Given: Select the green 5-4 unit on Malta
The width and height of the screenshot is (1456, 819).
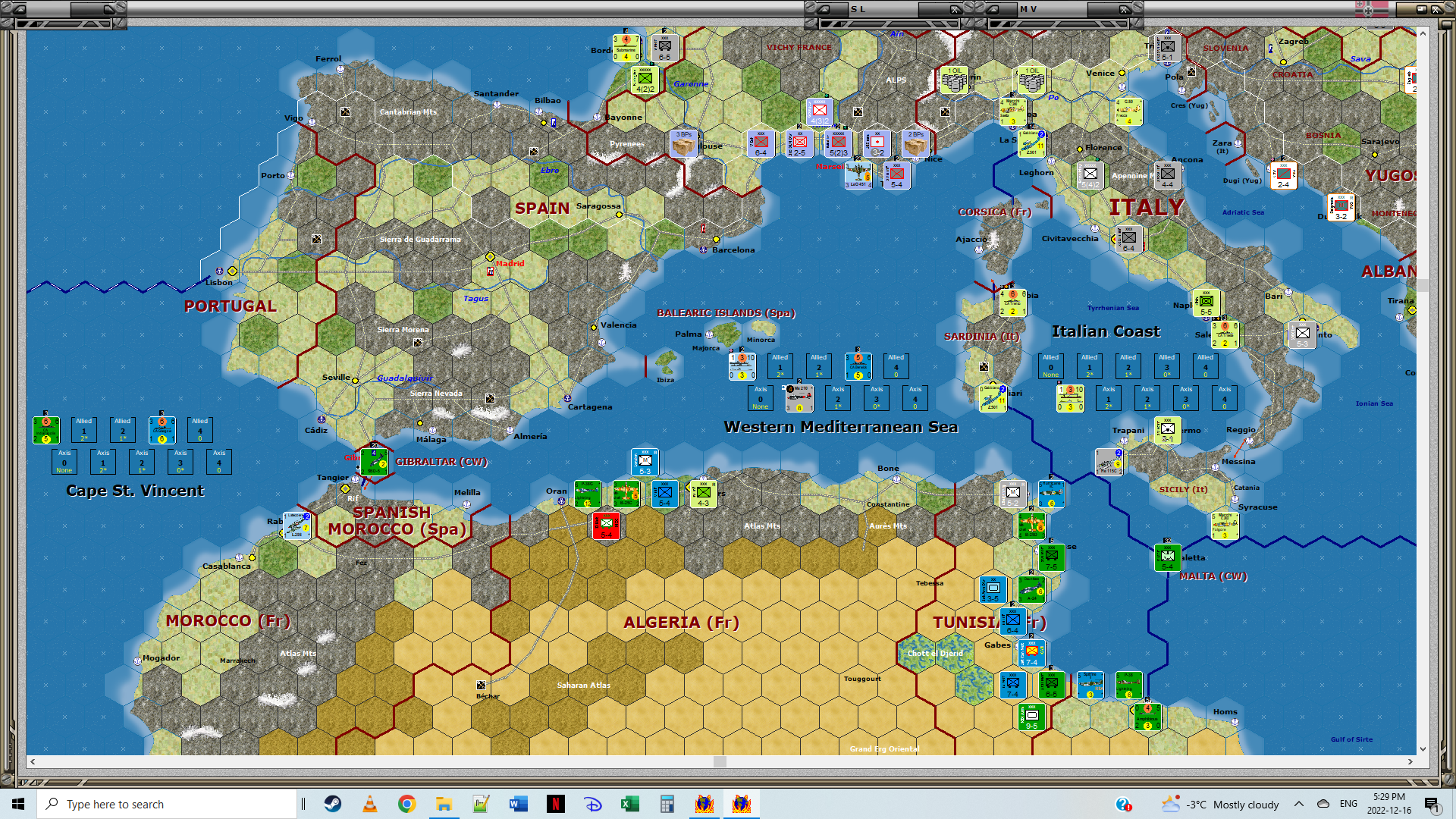Looking at the screenshot, I should click(1168, 557).
